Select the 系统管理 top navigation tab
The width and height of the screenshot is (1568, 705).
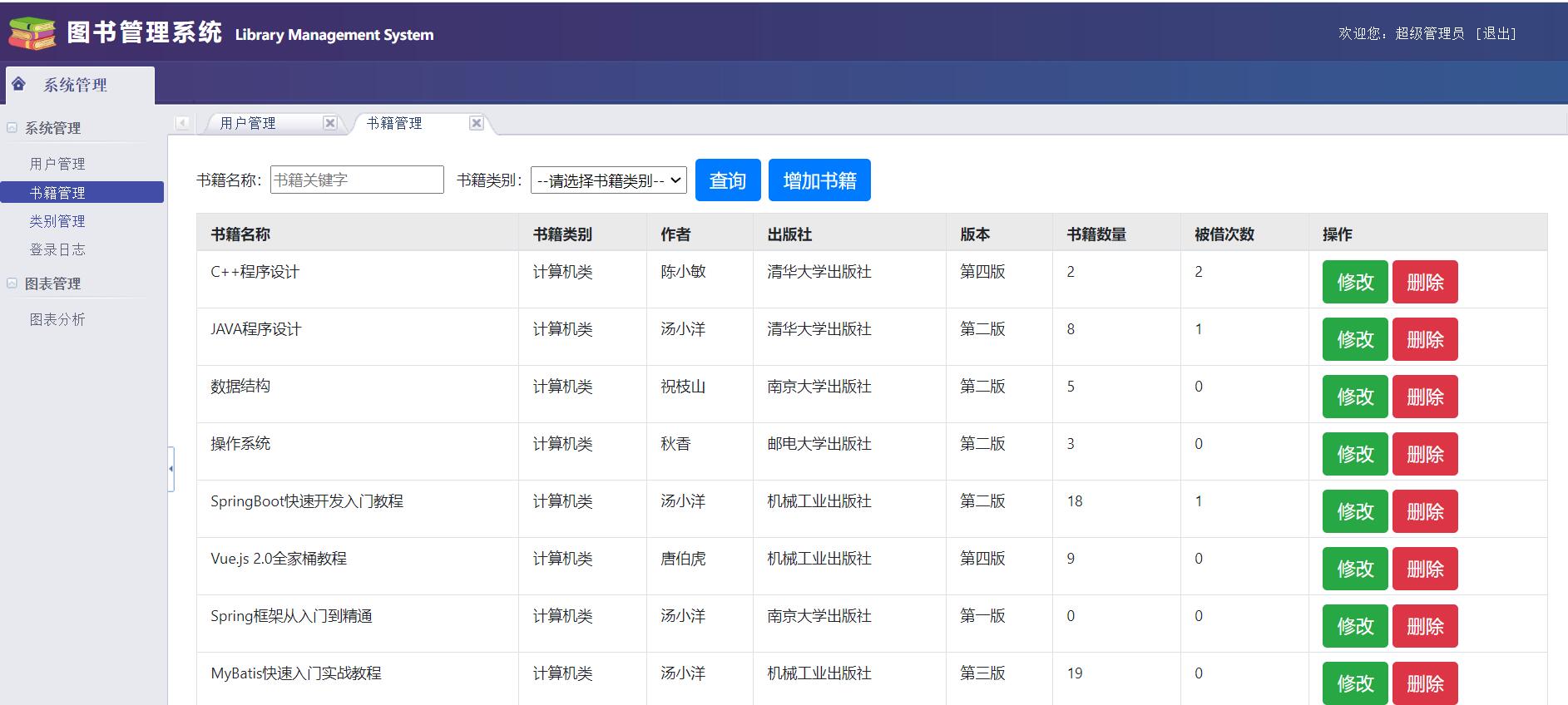click(x=80, y=85)
